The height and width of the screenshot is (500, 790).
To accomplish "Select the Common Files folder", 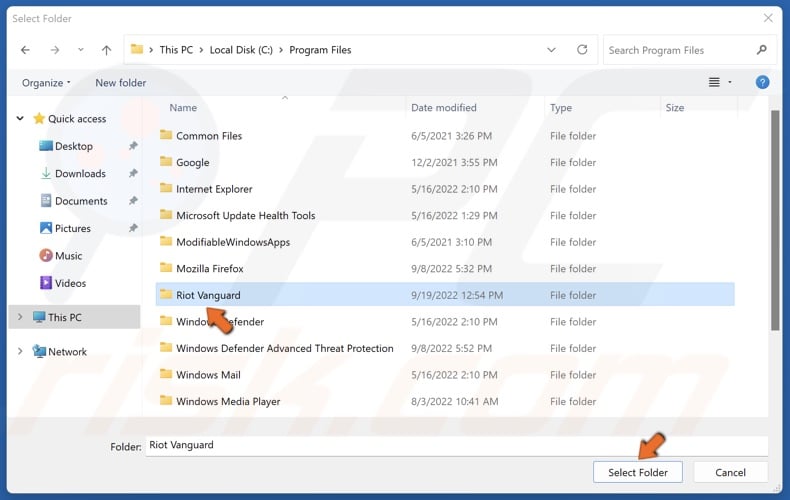I will click(x=445, y=136).
